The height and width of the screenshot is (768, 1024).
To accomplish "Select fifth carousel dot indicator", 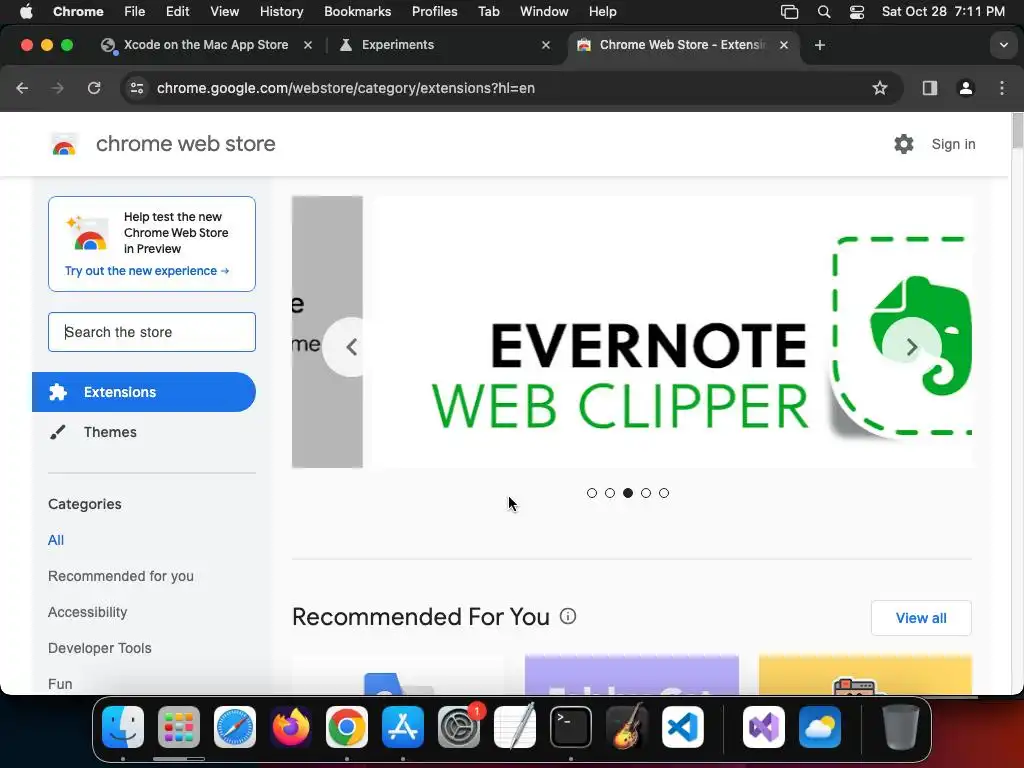I will tap(664, 493).
